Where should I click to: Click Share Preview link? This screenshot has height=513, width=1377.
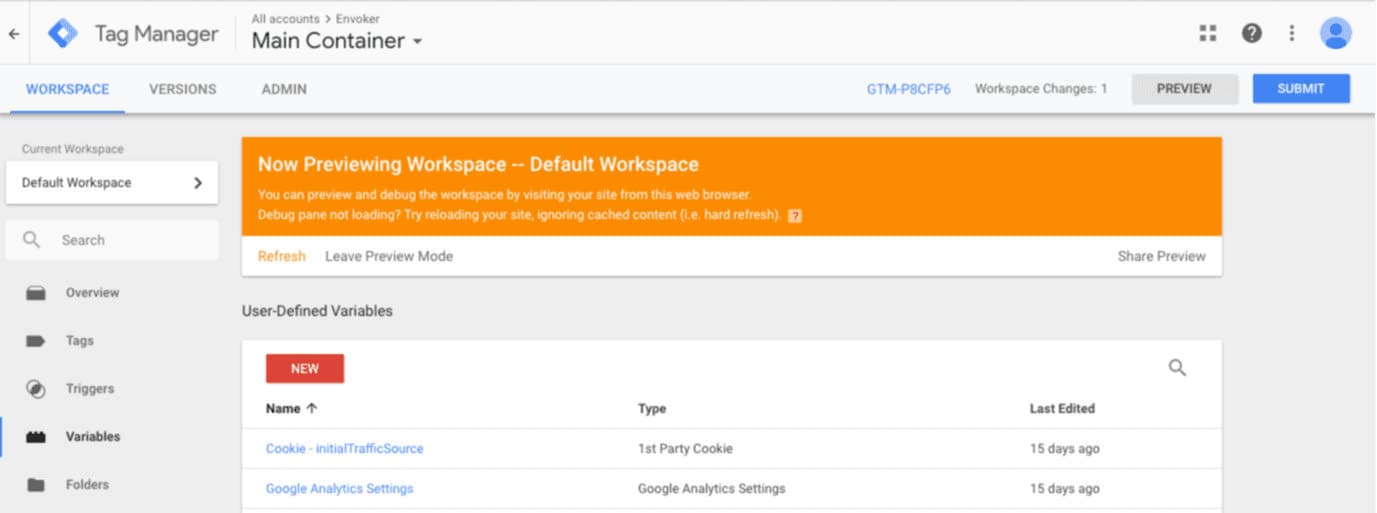click(1162, 256)
